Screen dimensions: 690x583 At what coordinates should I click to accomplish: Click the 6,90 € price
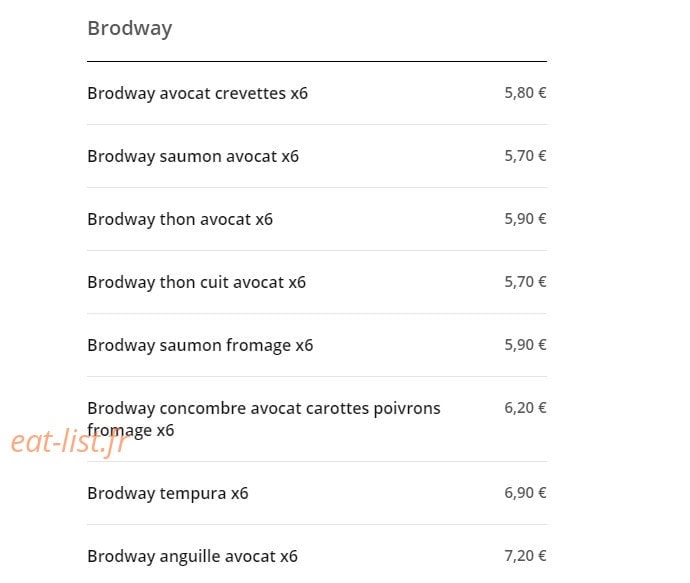click(x=525, y=493)
